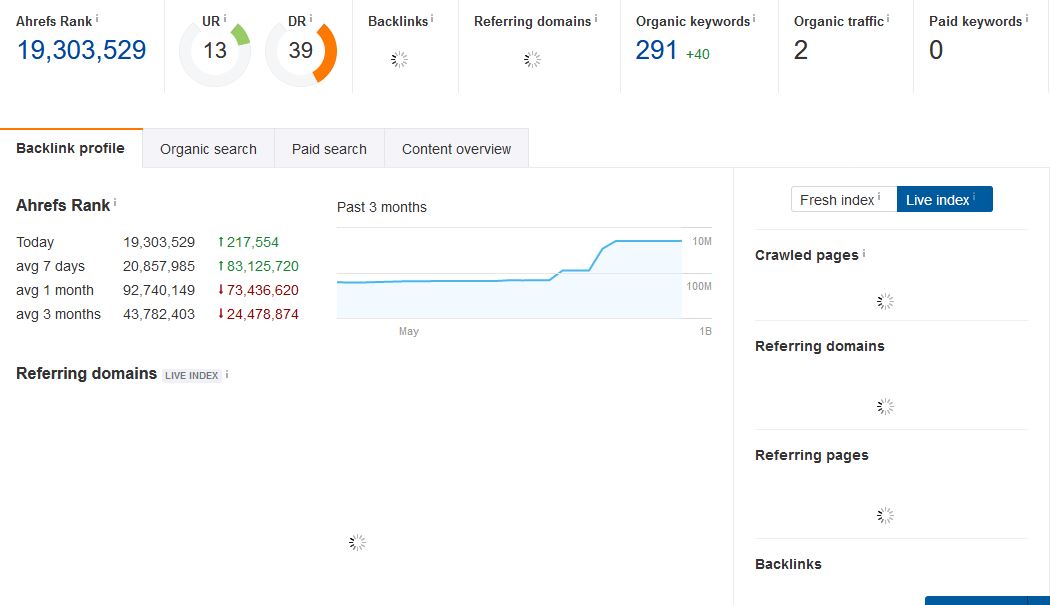Click the info icon beside the top Referring domains label
This screenshot has width=1050, height=605.
pyautogui.click(x=596, y=19)
